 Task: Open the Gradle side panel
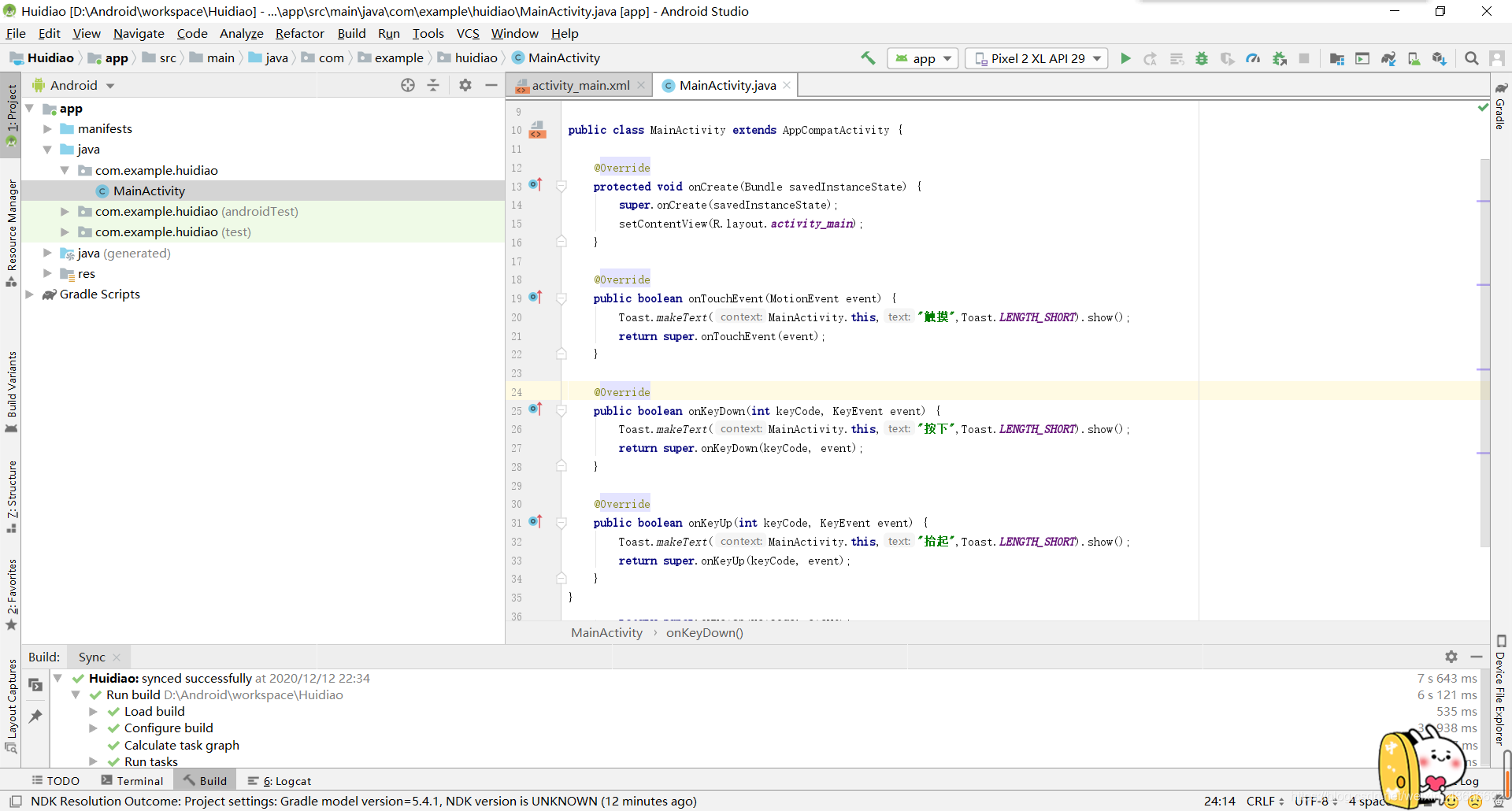(1501, 106)
